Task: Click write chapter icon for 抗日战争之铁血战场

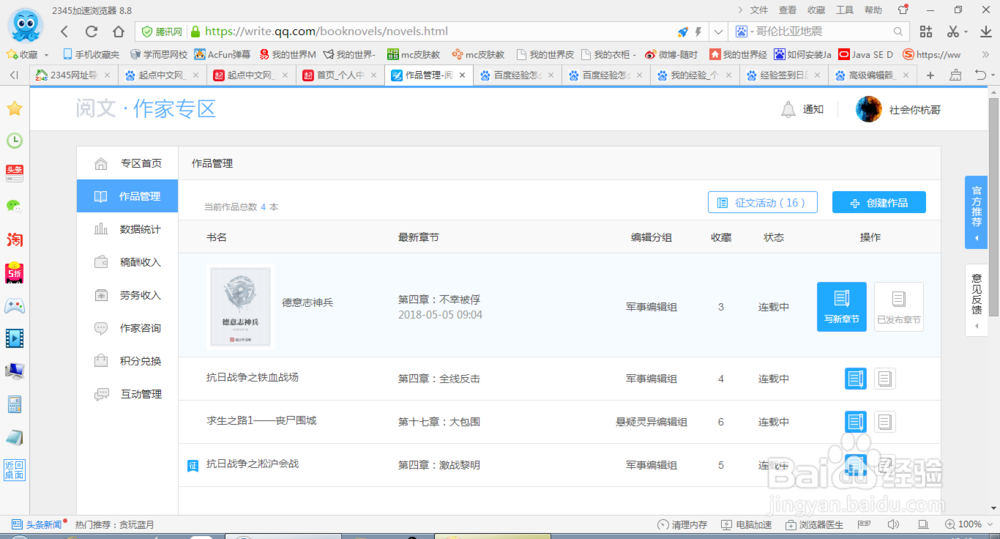Action: (x=855, y=378)
